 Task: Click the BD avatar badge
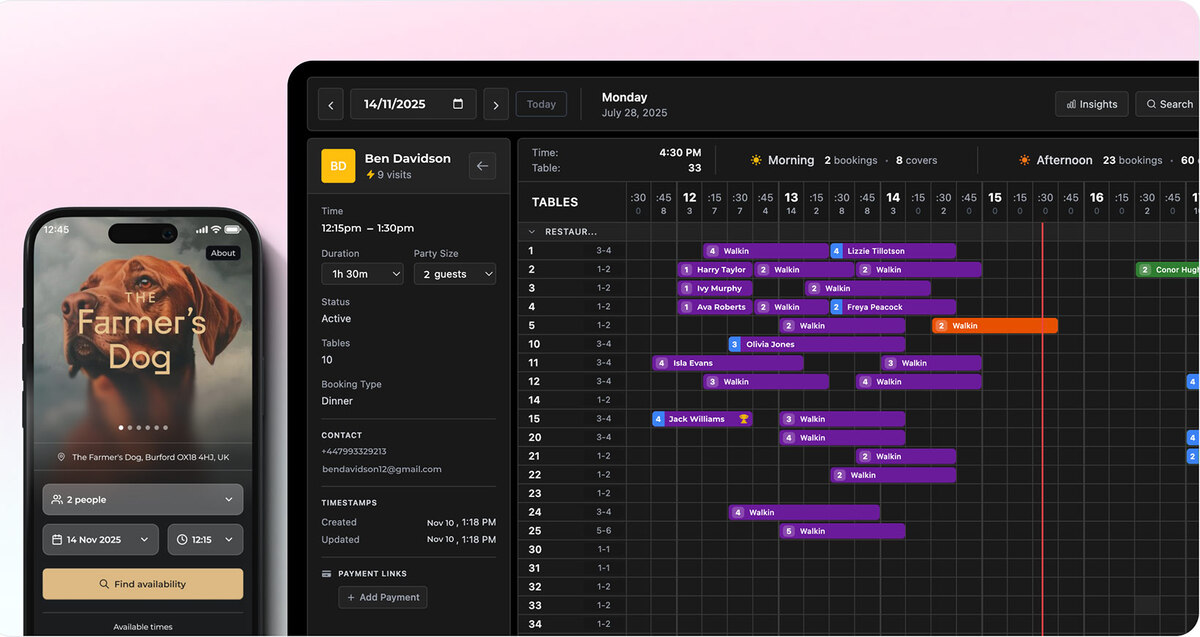tap(338, 166)
